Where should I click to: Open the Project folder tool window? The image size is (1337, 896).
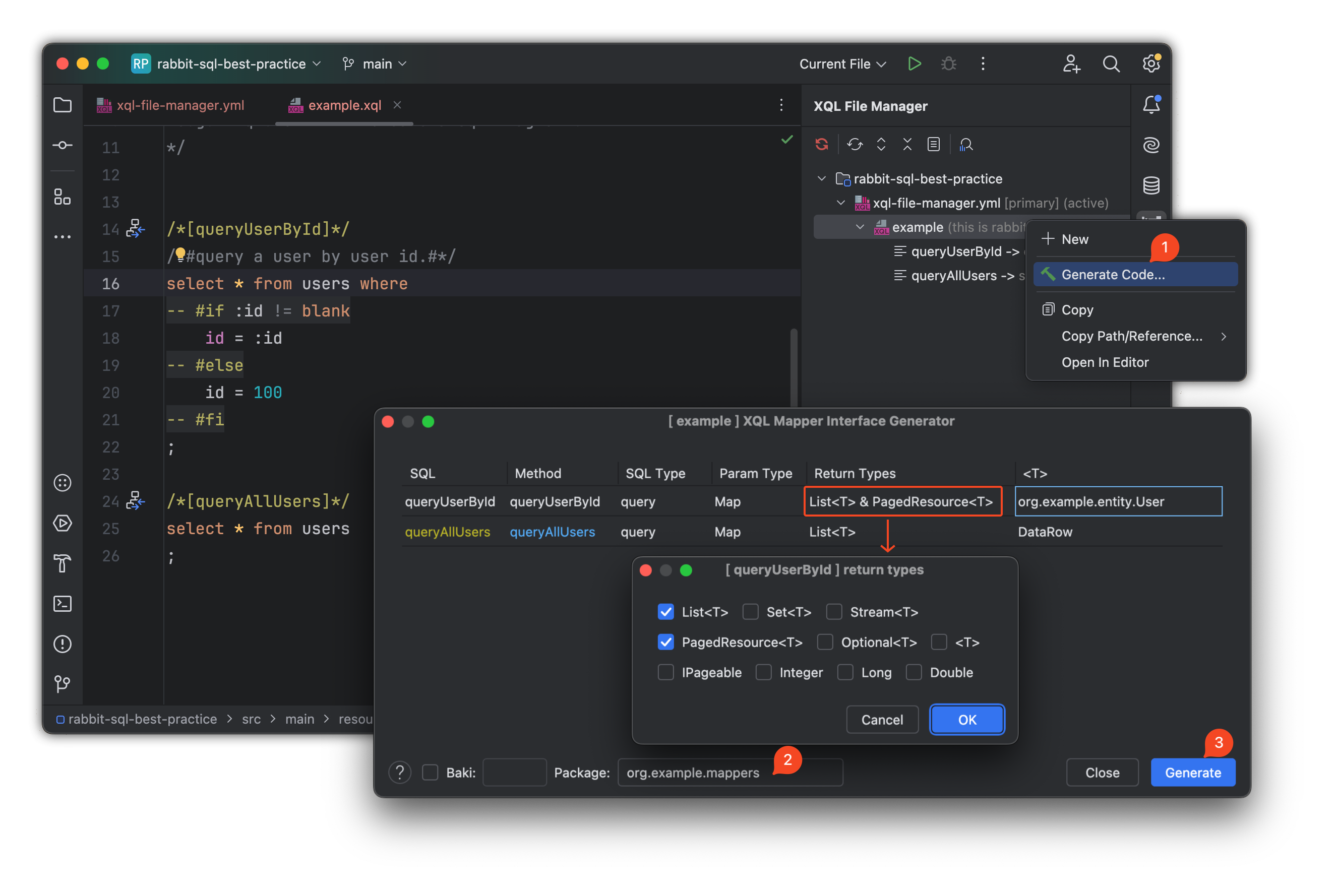pyautogui.click(x=63, y=105)
